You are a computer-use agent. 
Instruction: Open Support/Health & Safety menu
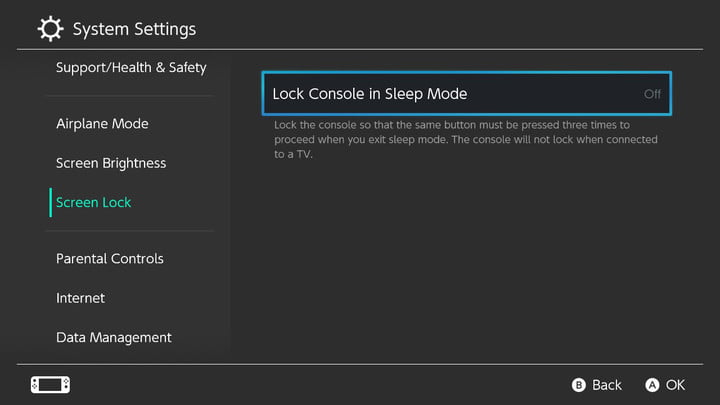pos(131,68)
